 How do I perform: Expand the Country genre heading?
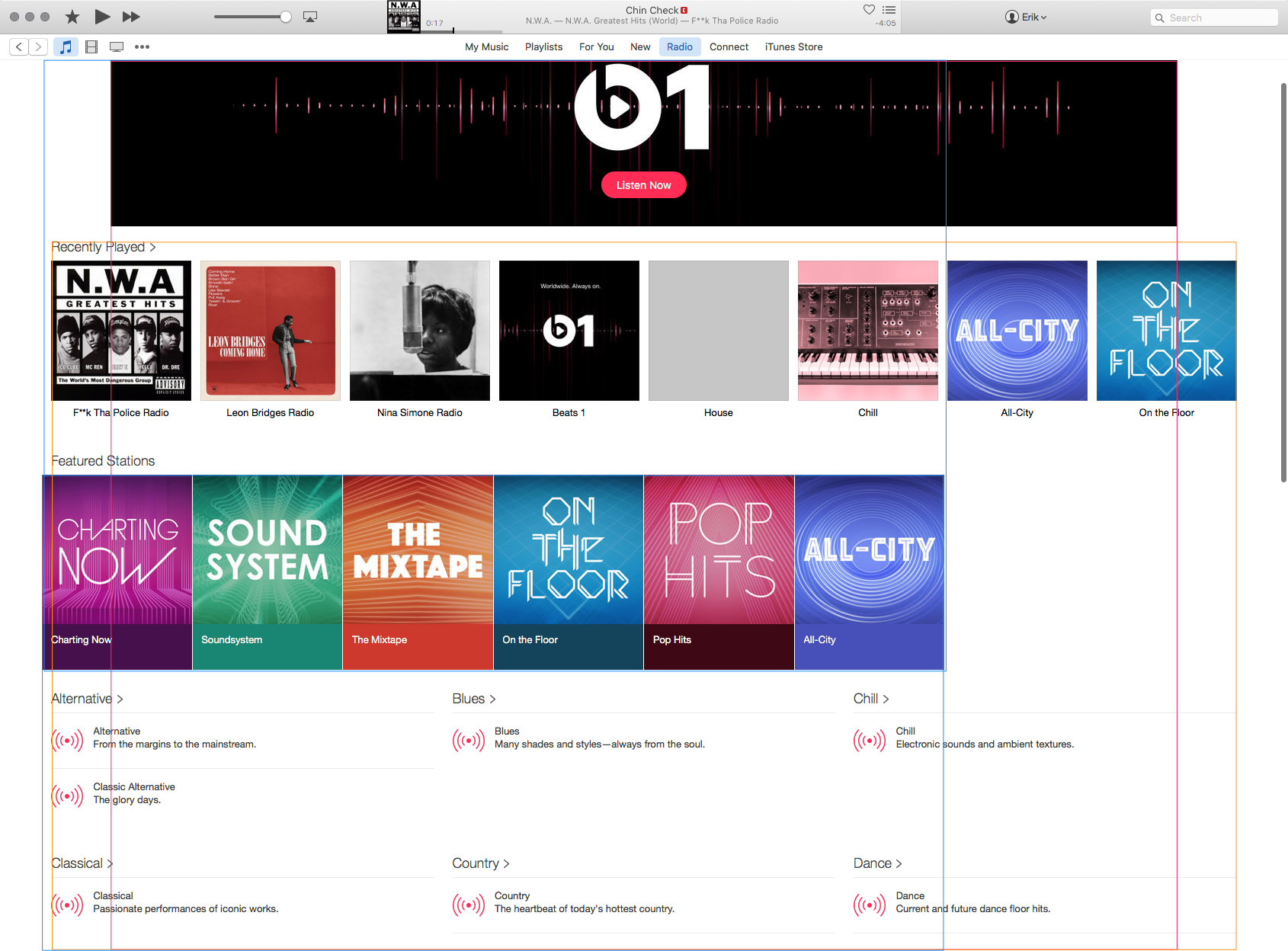pos(481,863)
